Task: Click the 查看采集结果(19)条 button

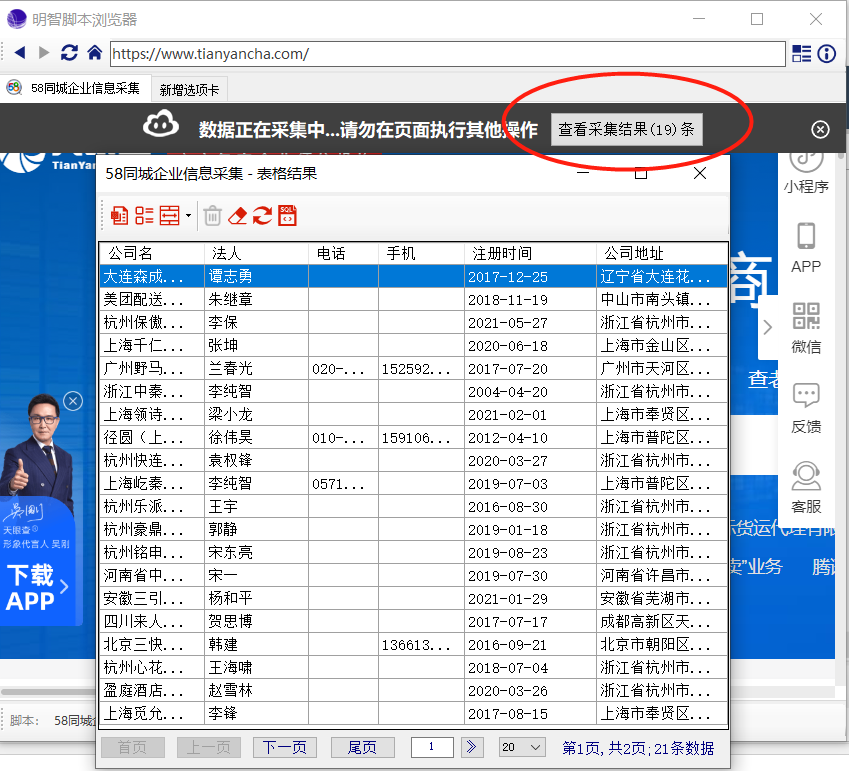Action: (626, 129)
